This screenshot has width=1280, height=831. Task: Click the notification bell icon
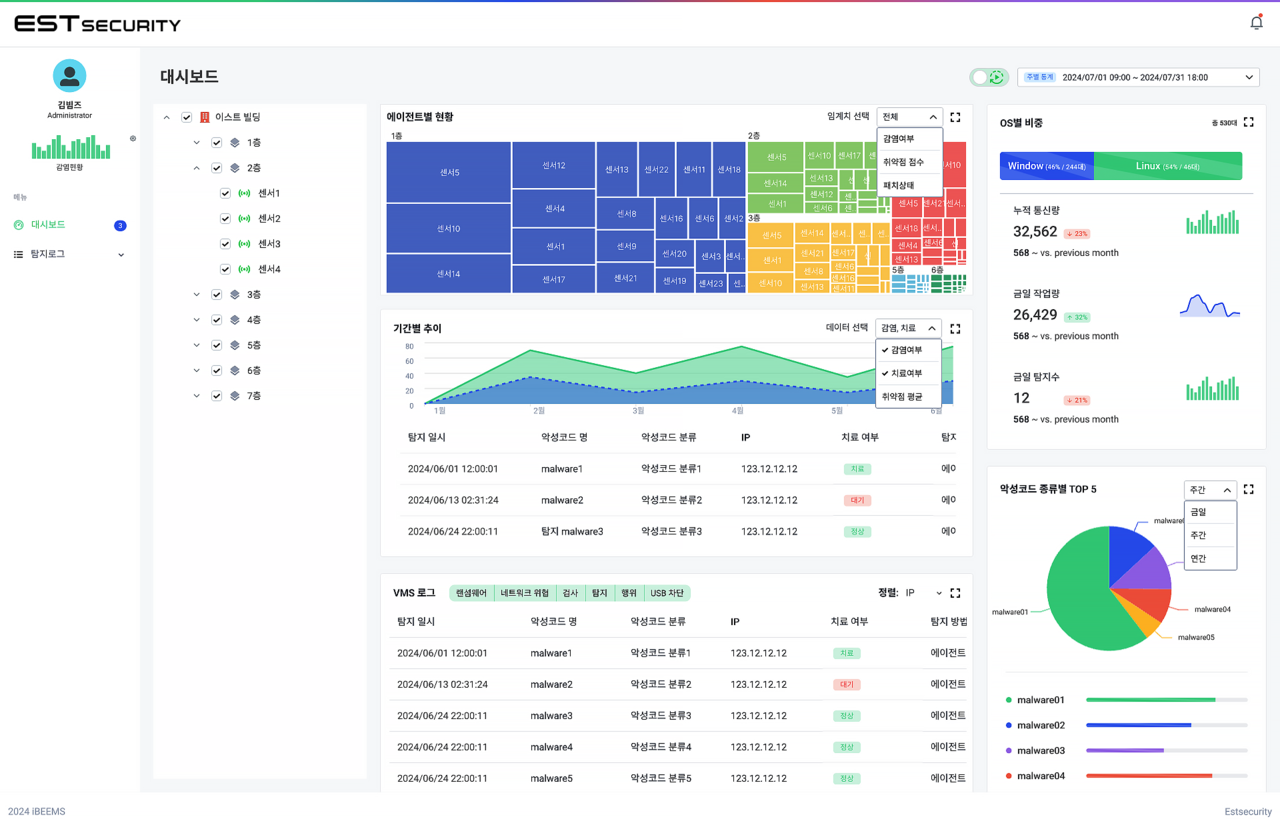pyautogui.click(x=1256, y=23)
